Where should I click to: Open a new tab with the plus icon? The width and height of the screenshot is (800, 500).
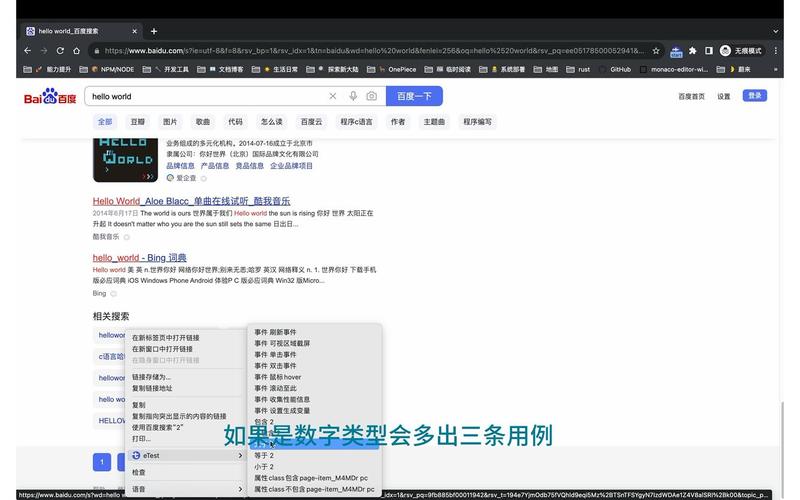154,31
